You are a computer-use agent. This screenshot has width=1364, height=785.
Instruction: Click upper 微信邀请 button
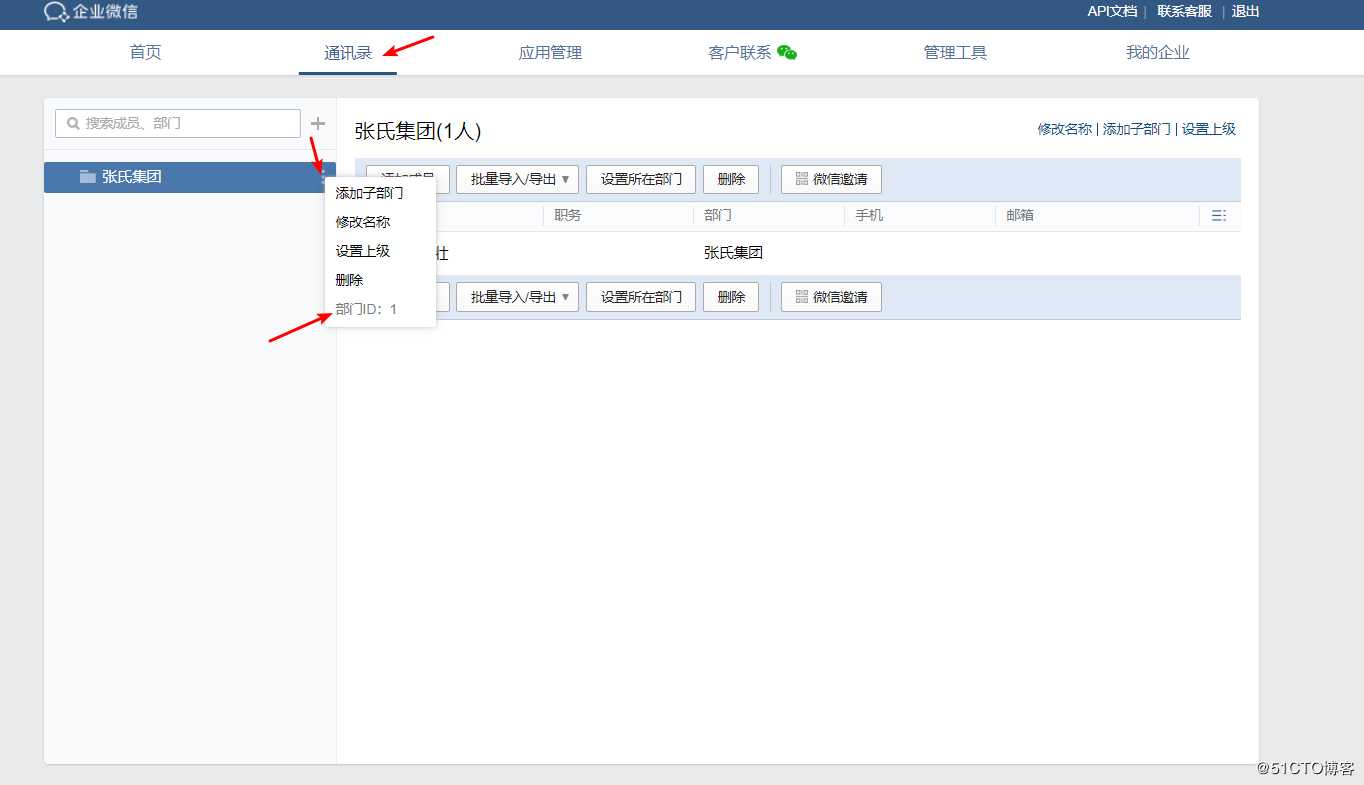click(x=831, y=179)
